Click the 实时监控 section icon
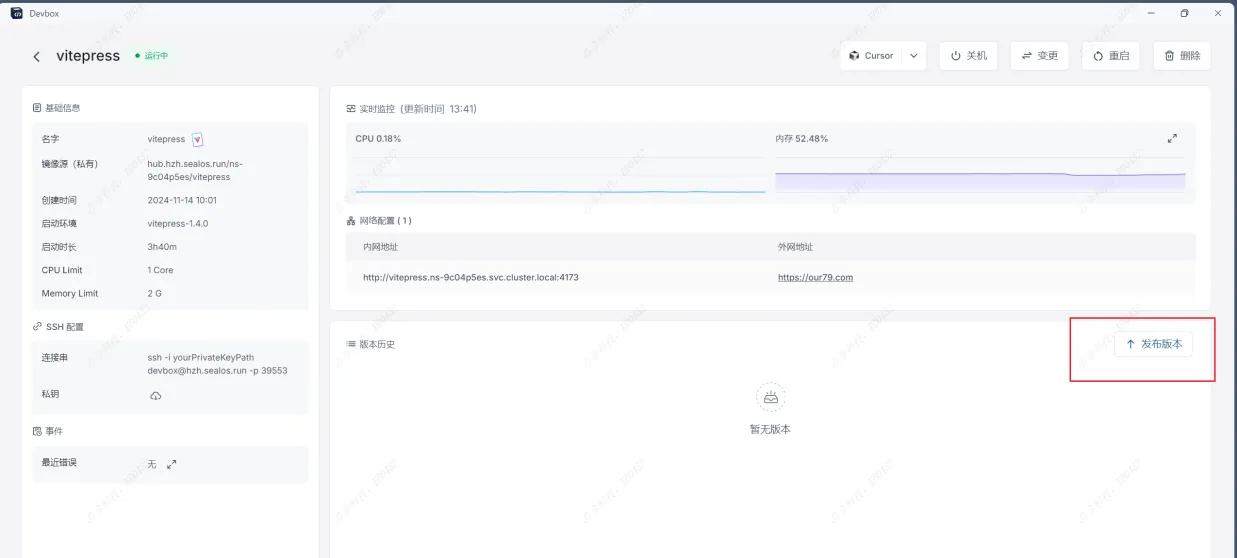This screenshot has width=1237, height=558. point(351,108)
